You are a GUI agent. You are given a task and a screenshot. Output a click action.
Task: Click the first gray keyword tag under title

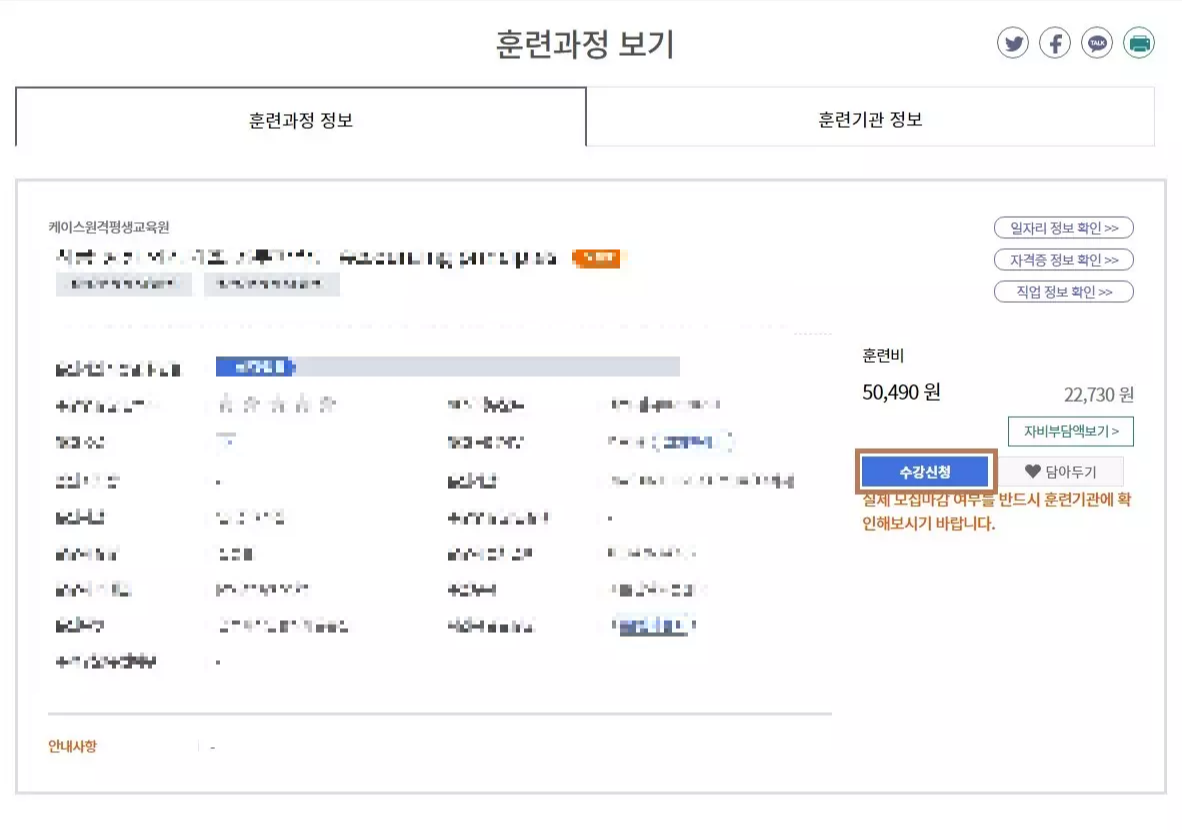point(125,284)
